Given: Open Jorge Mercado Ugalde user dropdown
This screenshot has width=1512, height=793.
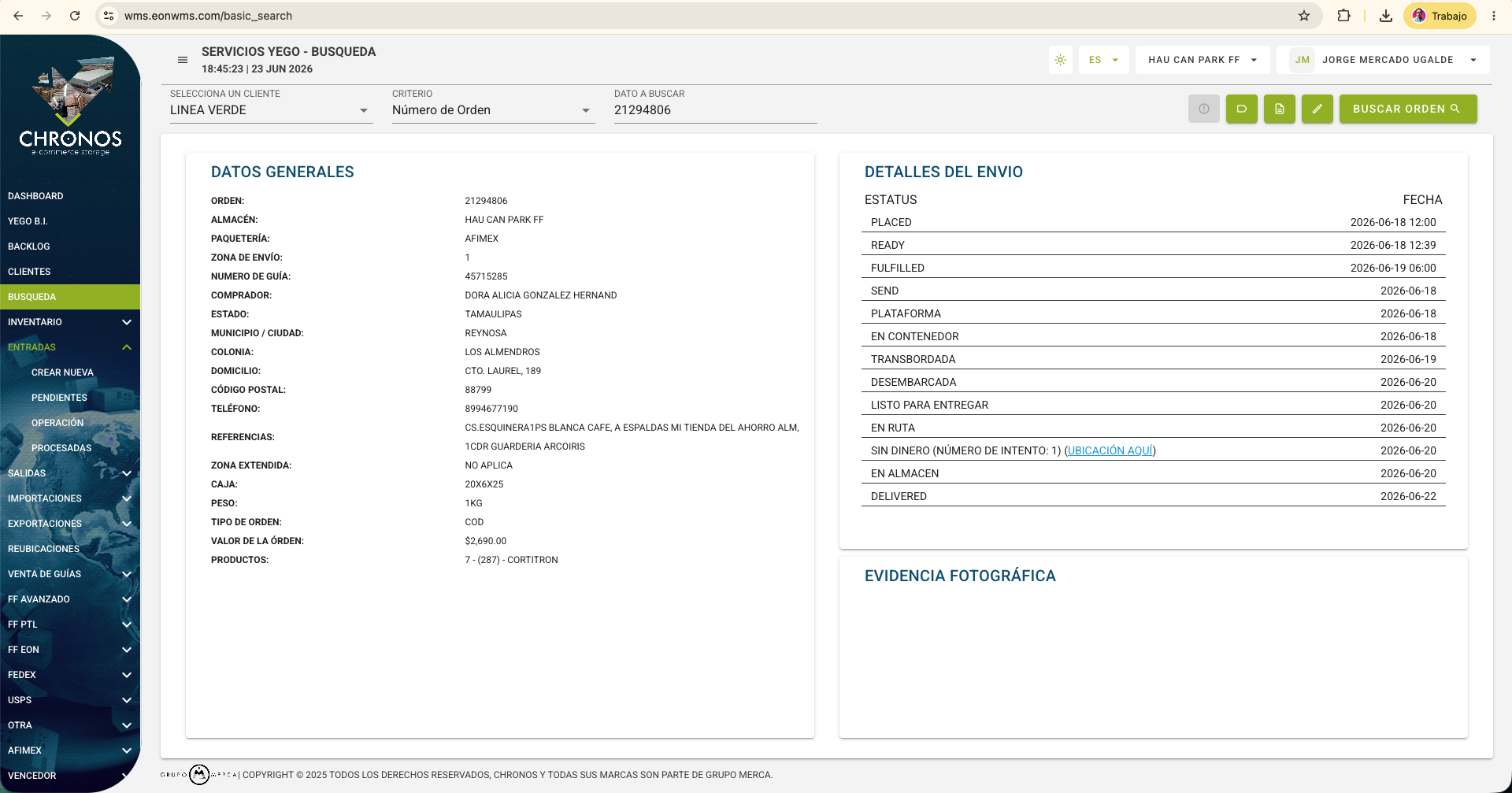Looking at the screenshot, I should tap(1384, 60).
